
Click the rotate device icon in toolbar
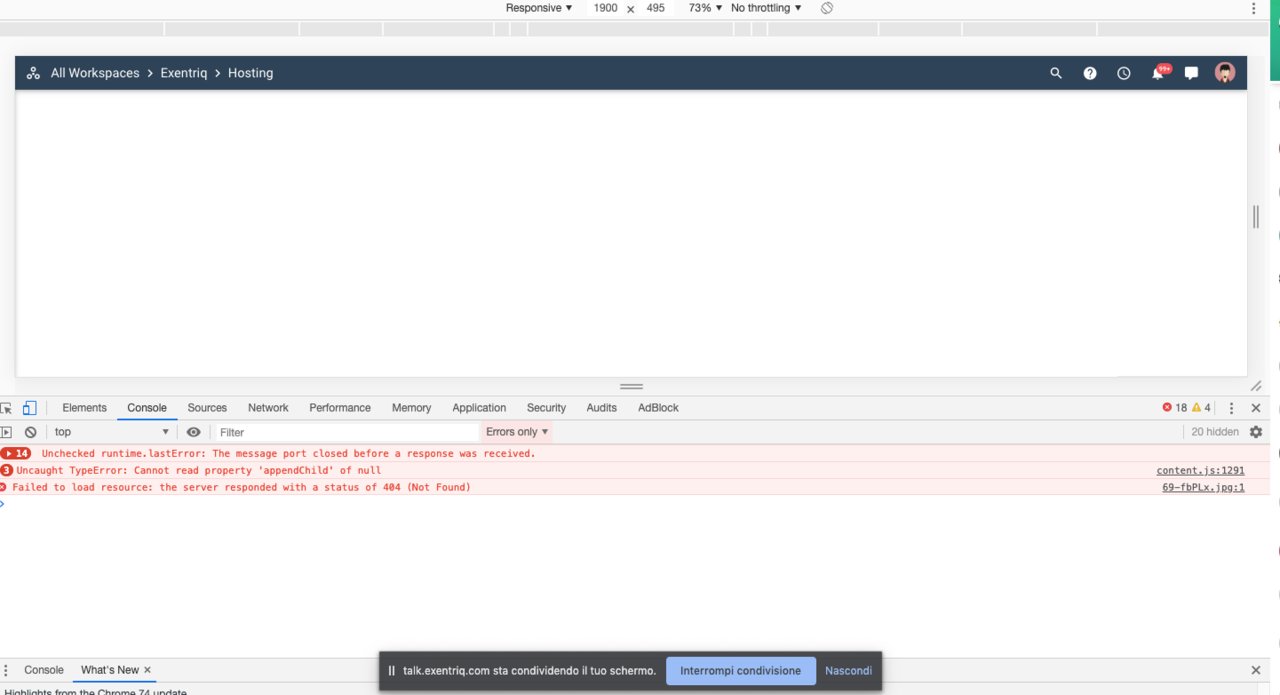click(x=827, y=8)
